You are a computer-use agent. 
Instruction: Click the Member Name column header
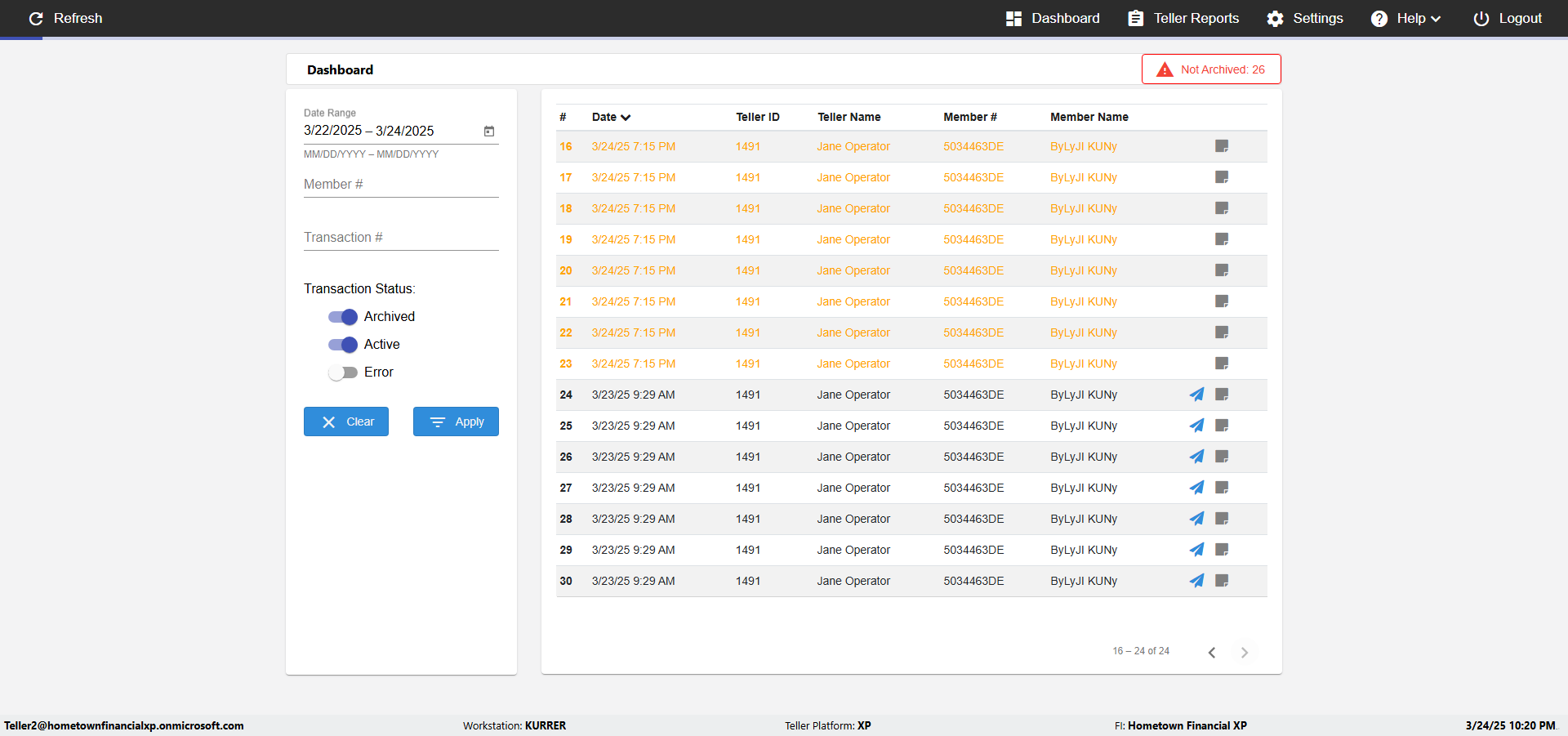[1089, 117]
